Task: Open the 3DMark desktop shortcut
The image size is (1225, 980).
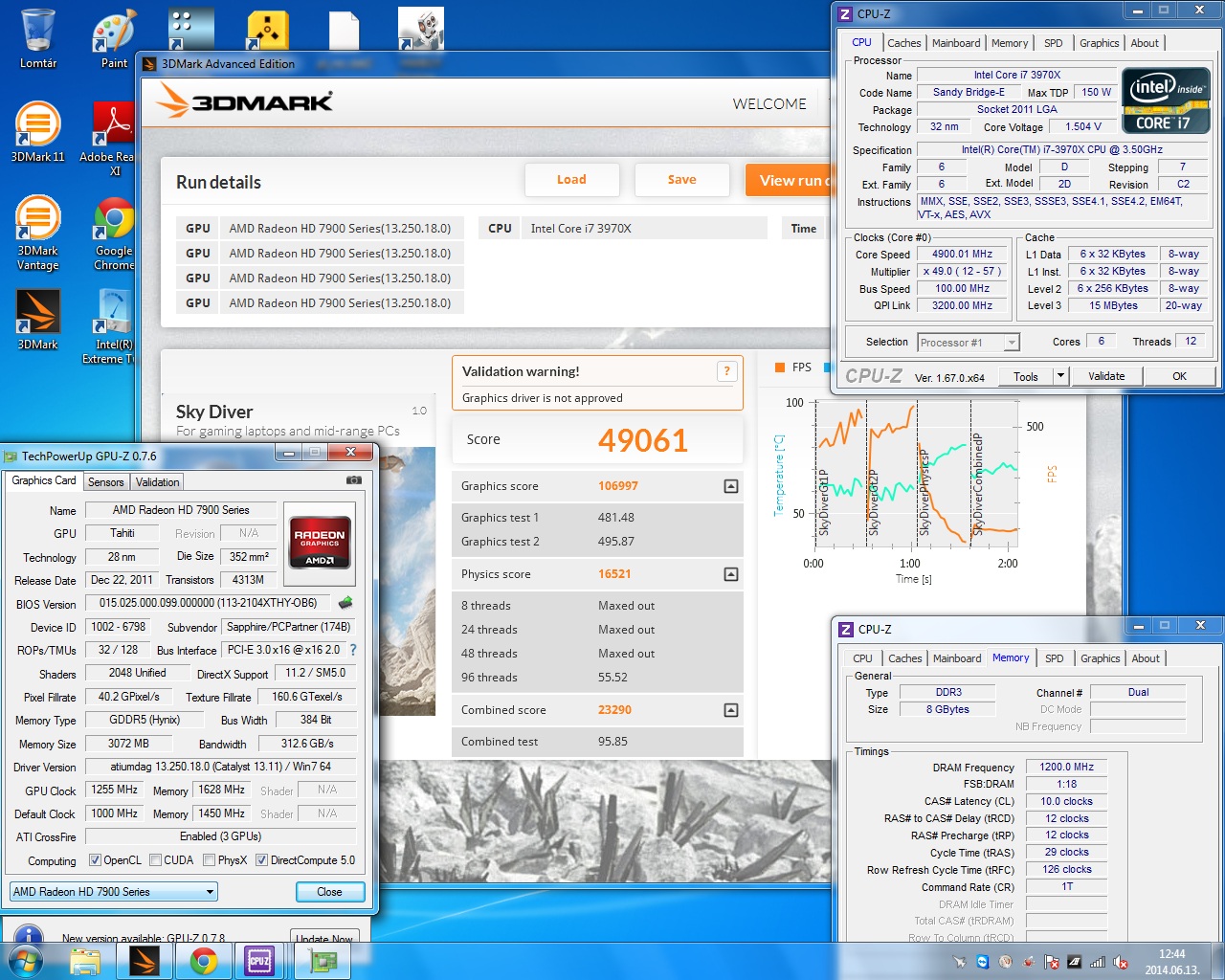Action: (x=38, y=320)
